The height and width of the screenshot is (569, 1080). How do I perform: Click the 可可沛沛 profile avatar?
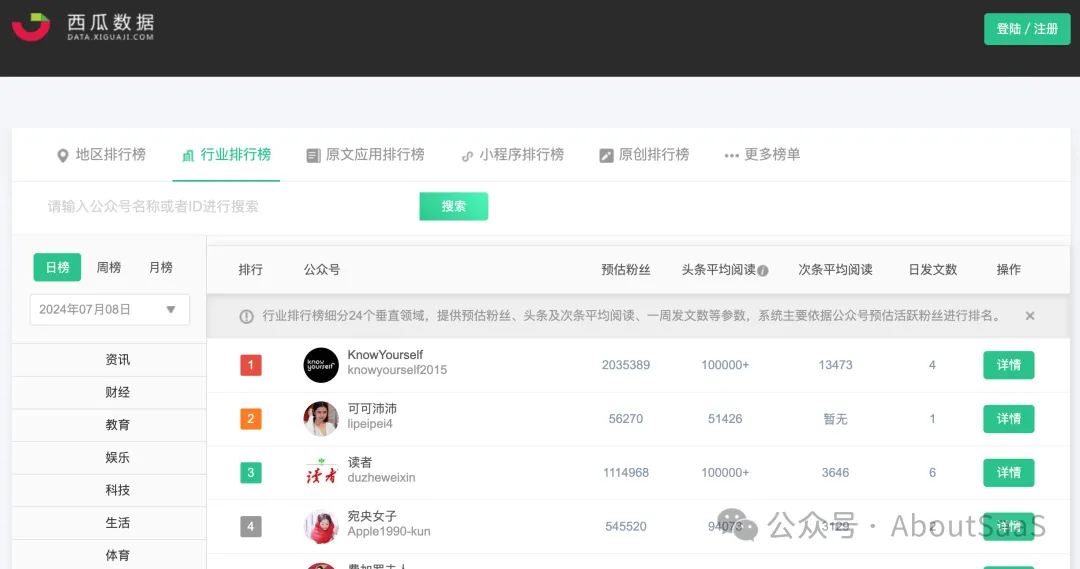point(321,419)
